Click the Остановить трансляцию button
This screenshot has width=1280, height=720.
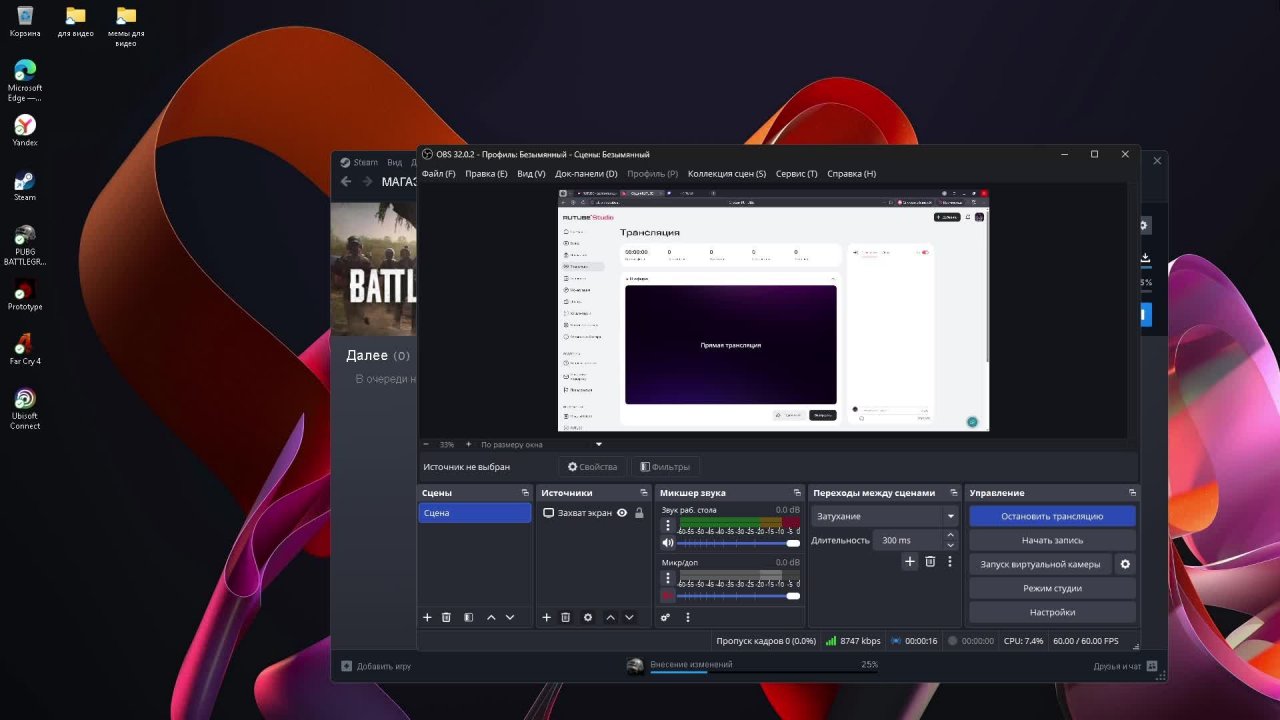pyautogui.click(x=1052, y=516)
